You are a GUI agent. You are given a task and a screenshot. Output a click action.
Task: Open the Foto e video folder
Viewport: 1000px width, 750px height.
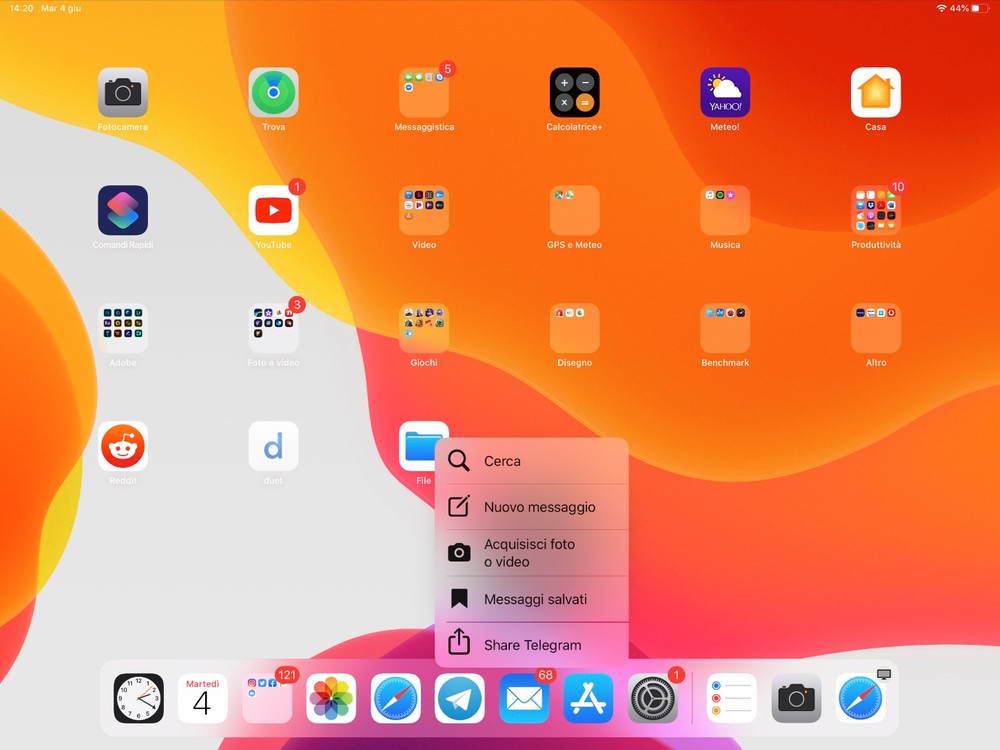273,328
